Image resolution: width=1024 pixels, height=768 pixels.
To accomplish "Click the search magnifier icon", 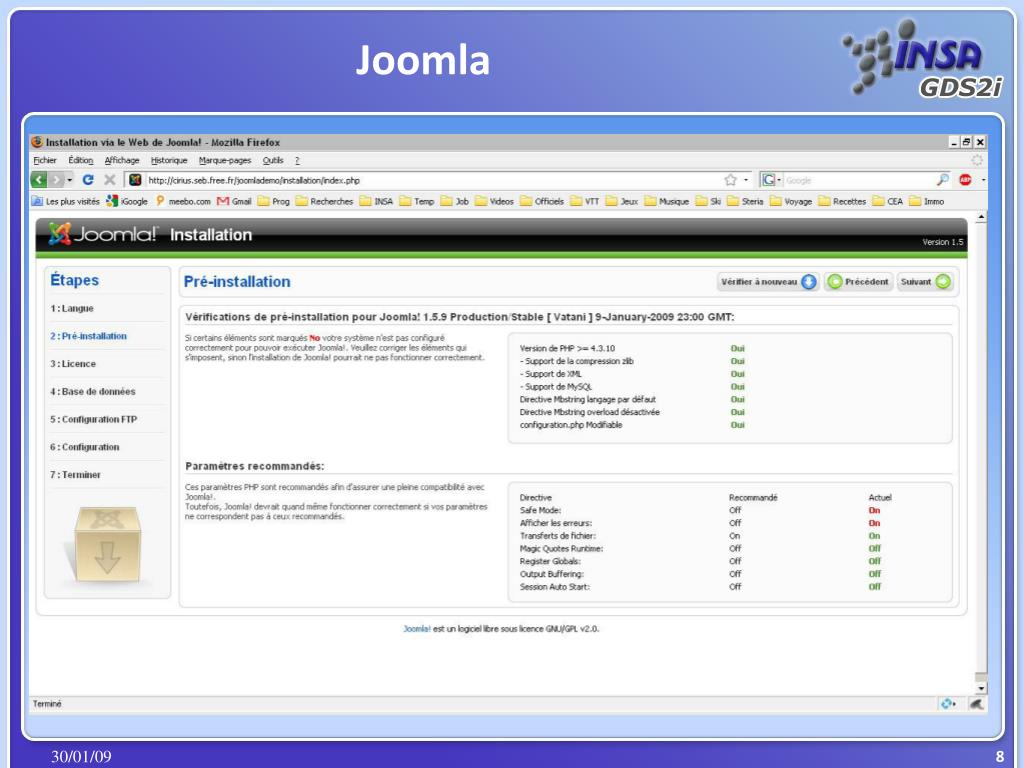I will click(942, 180).
